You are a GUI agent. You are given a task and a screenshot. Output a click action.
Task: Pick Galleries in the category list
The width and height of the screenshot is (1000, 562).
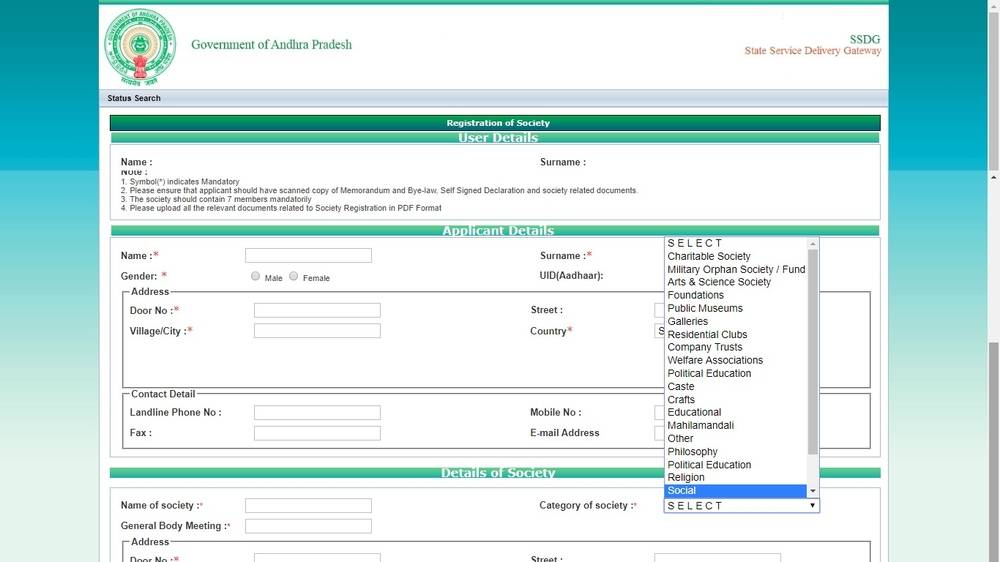(736, 322)
